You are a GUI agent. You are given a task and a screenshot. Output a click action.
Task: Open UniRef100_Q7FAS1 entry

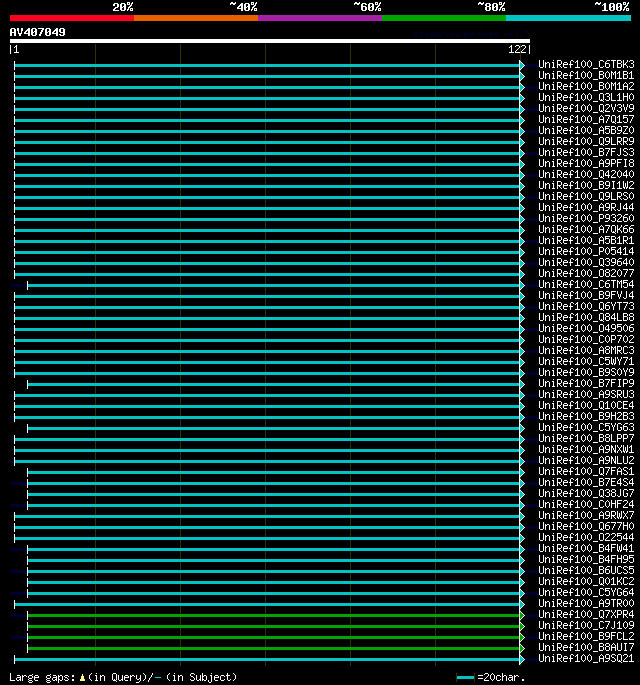click(x=586, y=472)
